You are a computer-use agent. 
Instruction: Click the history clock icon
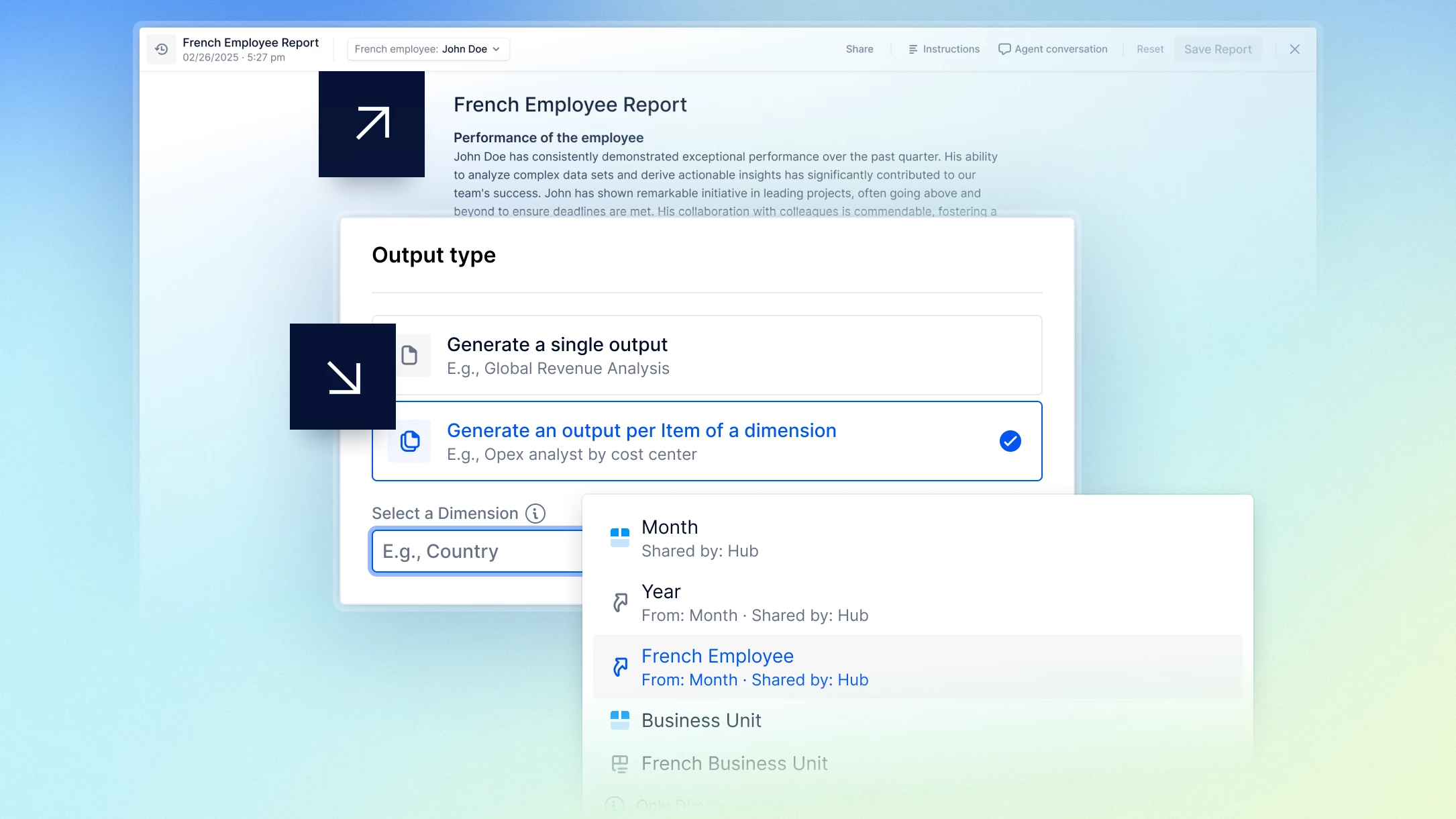[162, 49]
